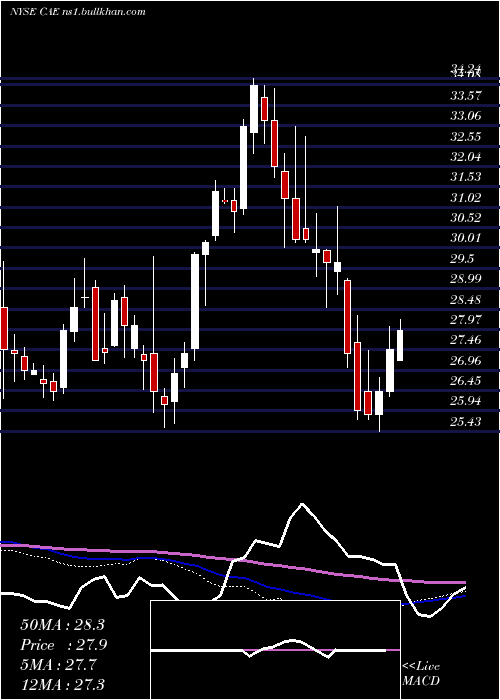500x700 pixels.
Task: Click the Live MACD label
Action: [421, 674]
